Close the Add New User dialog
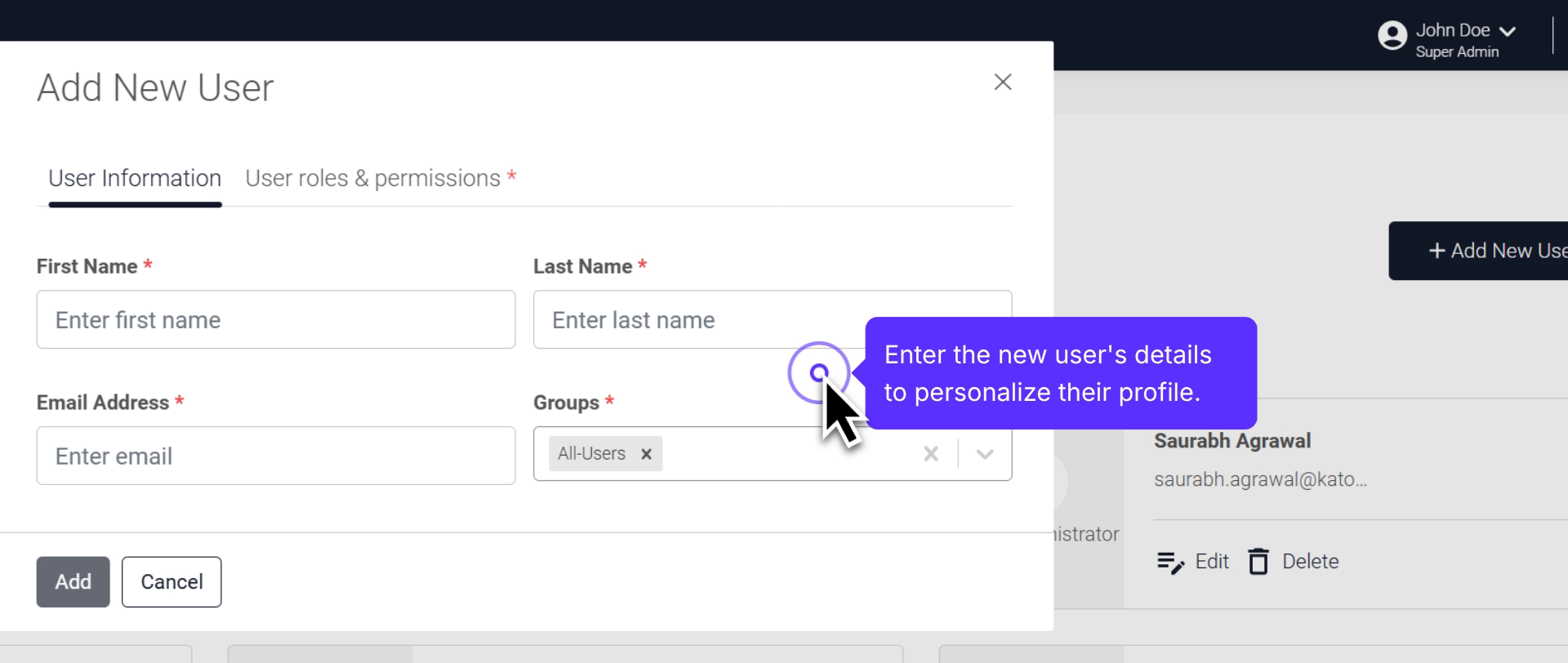Image resolution: width=1568 pixels, height=663 pixels. [1002, 82]
